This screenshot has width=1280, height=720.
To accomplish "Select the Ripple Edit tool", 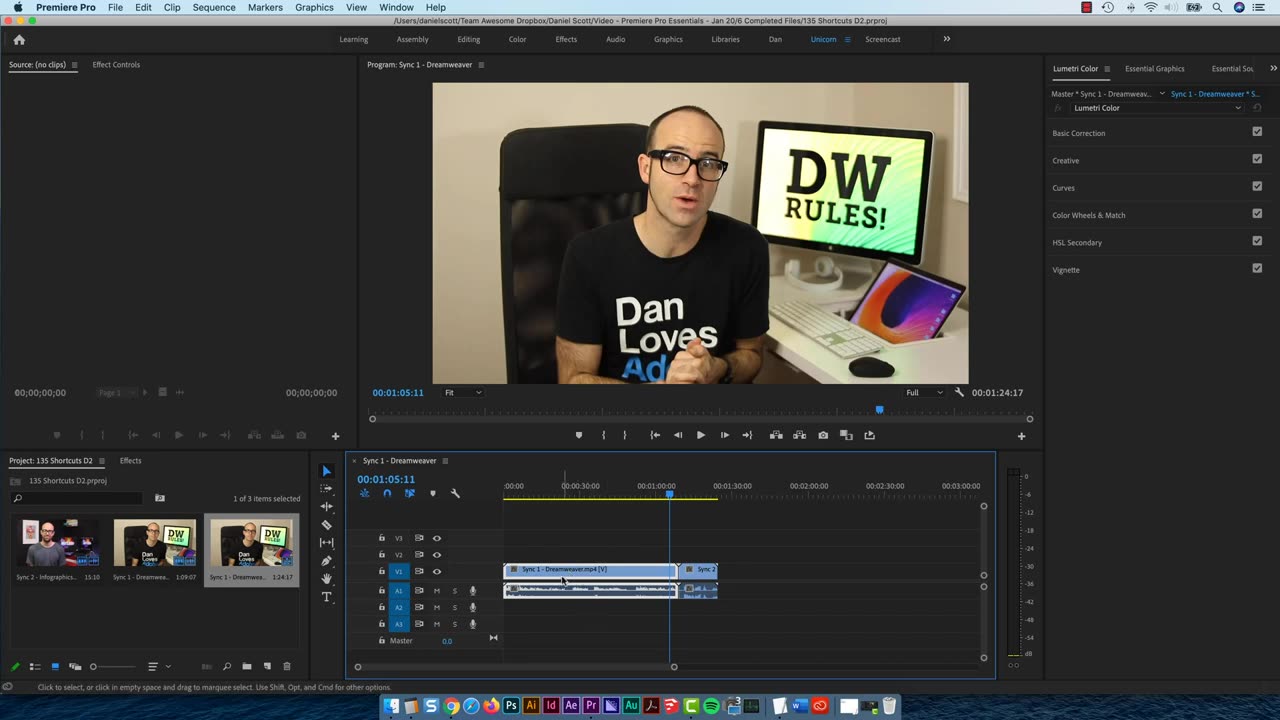I will (326, 506).
